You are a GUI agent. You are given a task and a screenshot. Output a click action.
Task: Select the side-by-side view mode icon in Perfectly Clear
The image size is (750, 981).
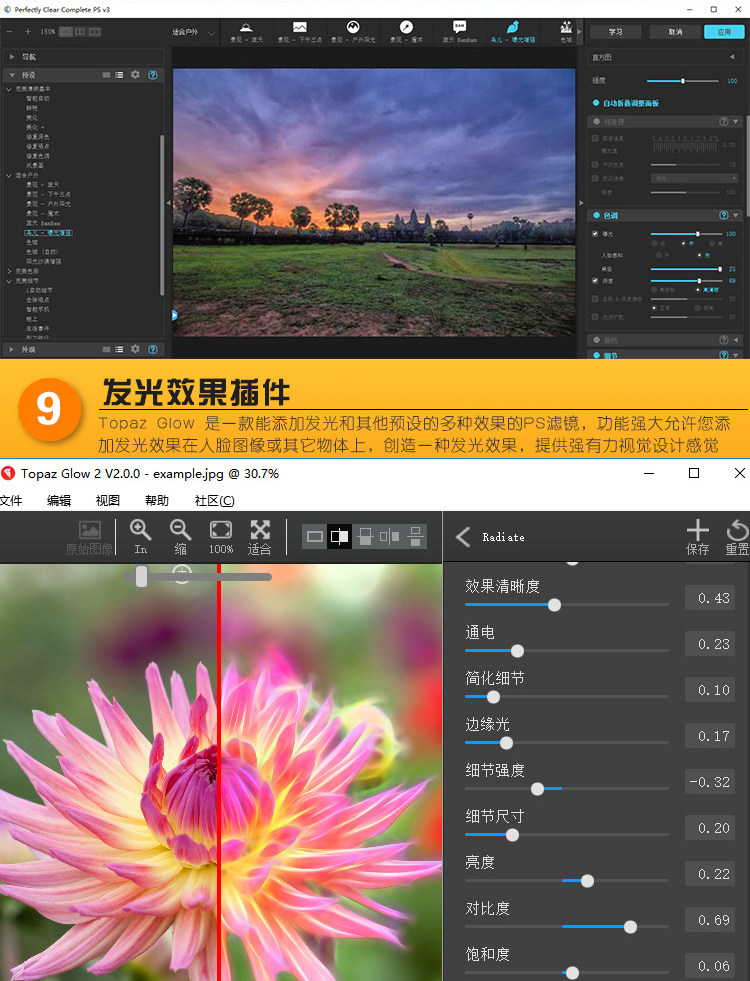[x=80, y=31]
